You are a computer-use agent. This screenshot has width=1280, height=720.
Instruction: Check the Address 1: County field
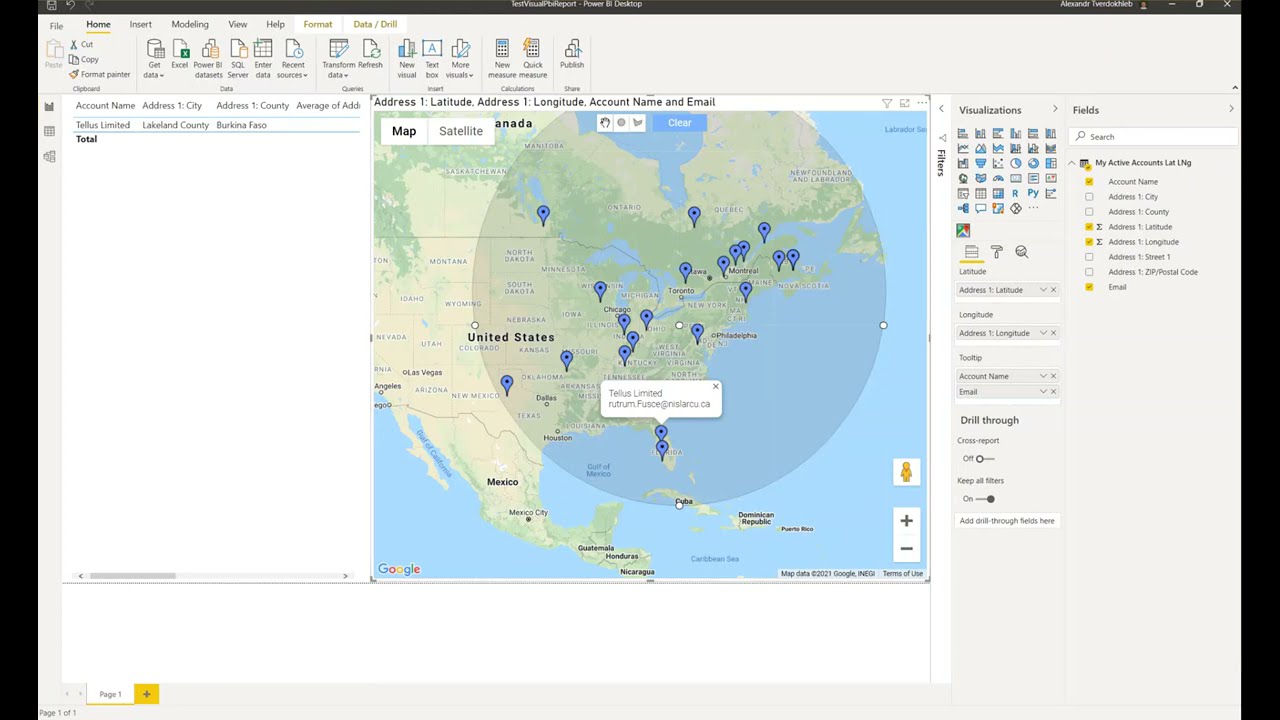pos(1089,212)
